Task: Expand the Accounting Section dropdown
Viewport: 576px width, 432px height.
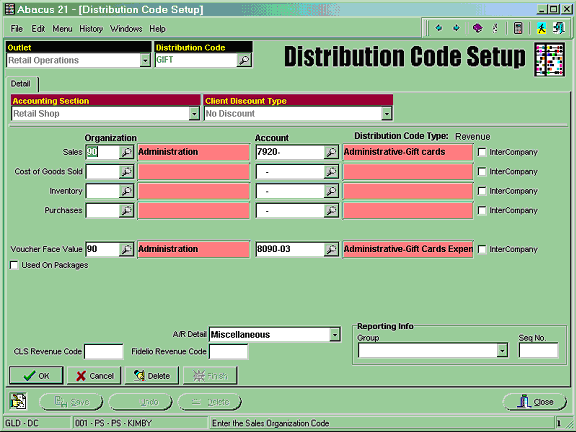Action: (194, 114)
